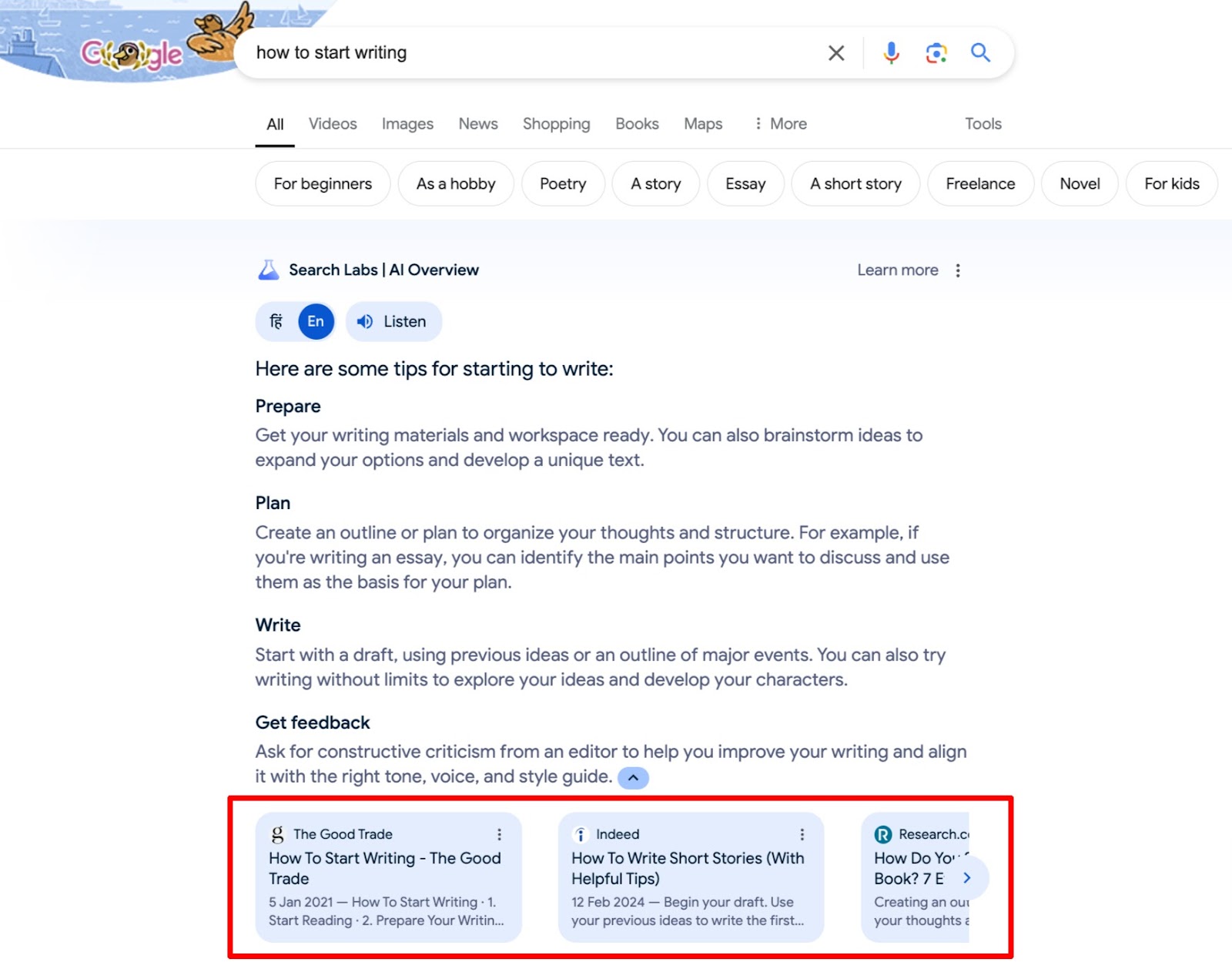Open the Indeed card three-dot menu
The height and width of the screenshot is (969, 1232).
pyautogui.click(x=802, y=834)
